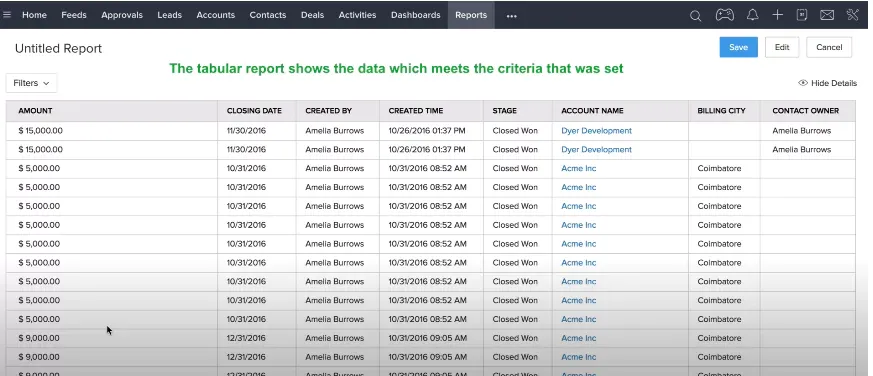Toggle Hide Details eye control
Screen dimensions: 873x376
[x=827, y=83]
